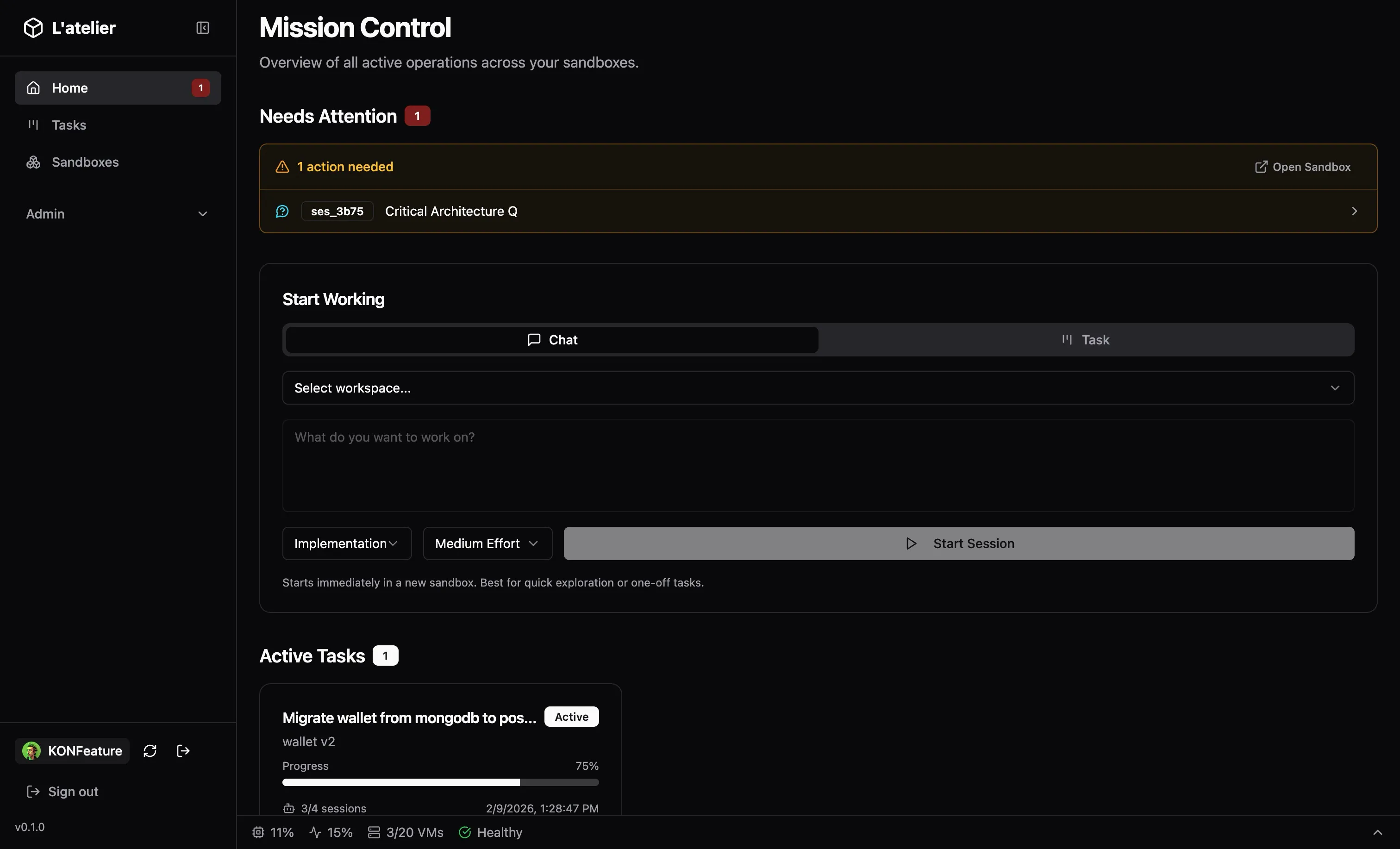Expand the Admin section in sidebar
The width and height of the screenshot is (1400, 849).
click(x=118, y=214)
